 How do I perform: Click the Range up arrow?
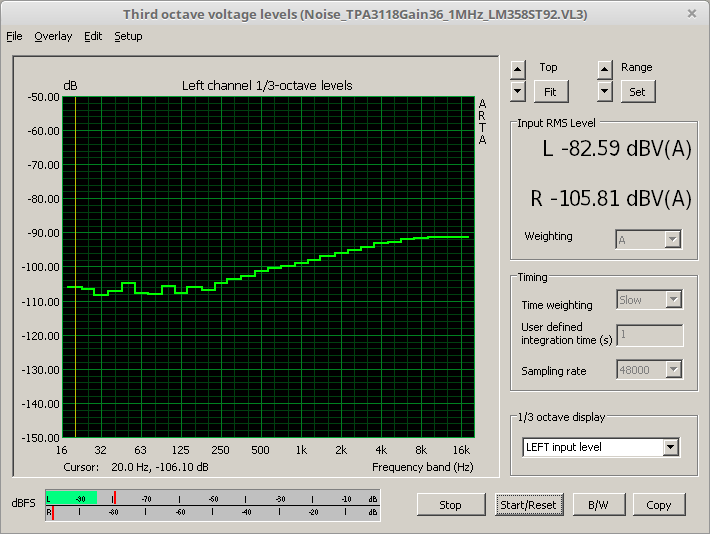pos(604,69)
